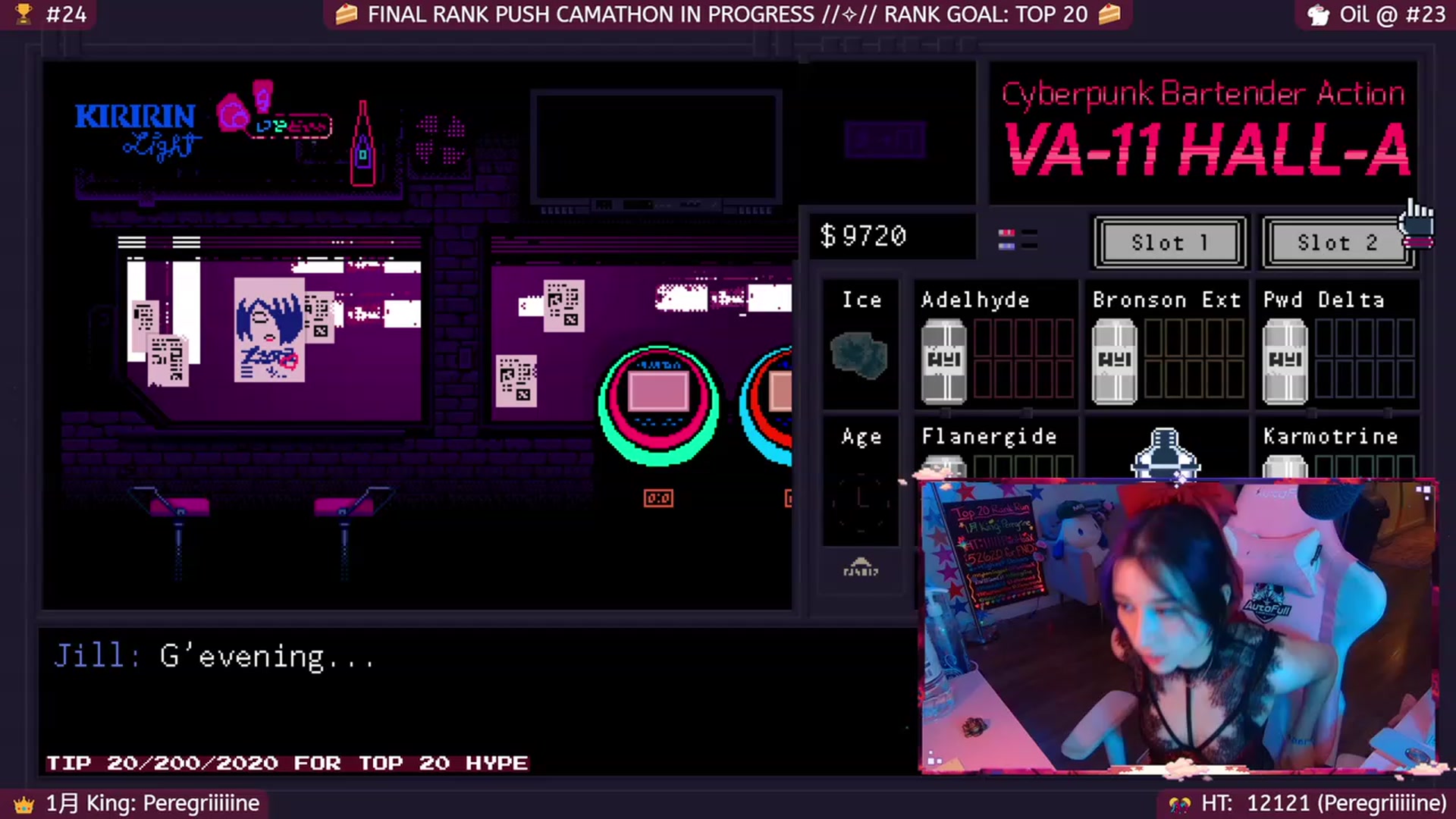This screenshot has height=819, width=1456.
Task: Click the Flanergide ingredient can
Action: 943,466
